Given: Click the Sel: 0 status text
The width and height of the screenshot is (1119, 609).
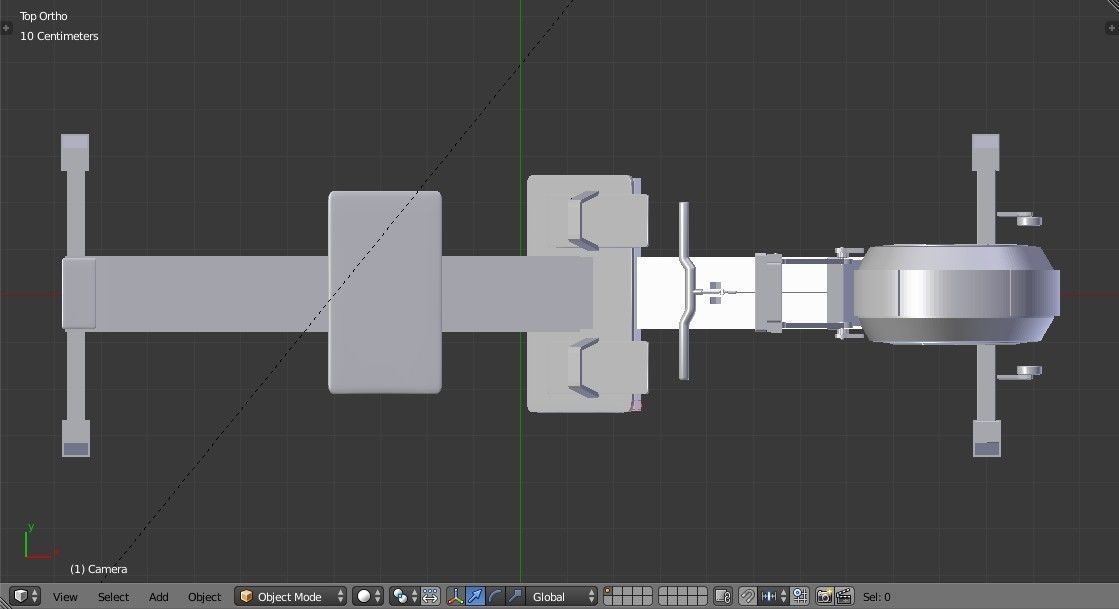Looking at the screenshot, I should (876, 597).
